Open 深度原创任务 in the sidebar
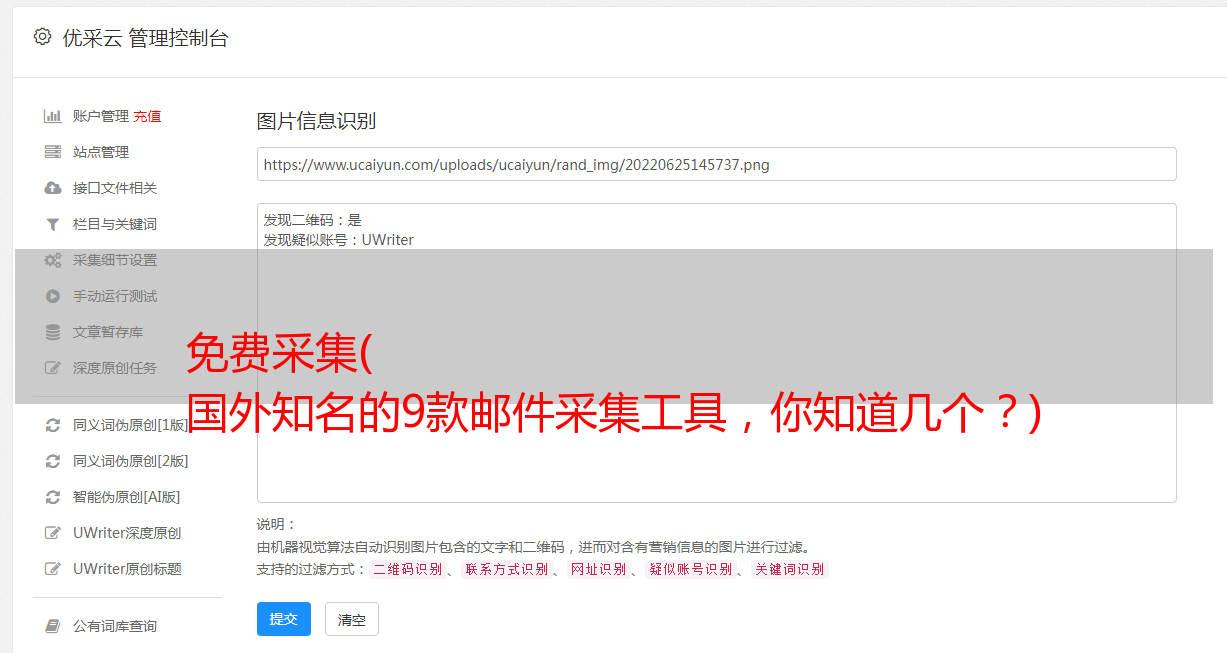The width and height of the screenshot is (1227, 653). 115,368
